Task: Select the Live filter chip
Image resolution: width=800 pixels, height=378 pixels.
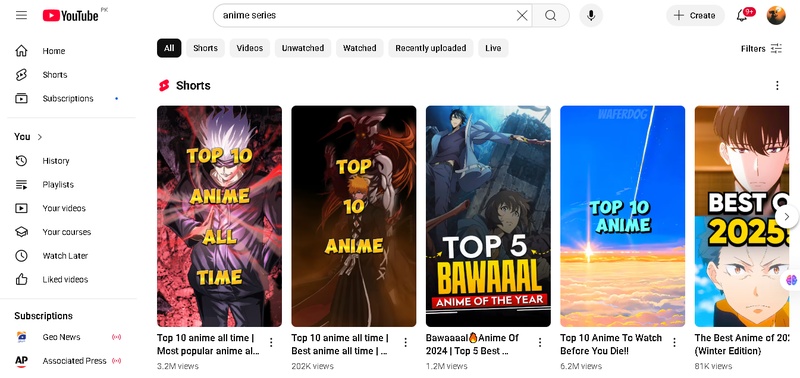Action: point(493,48)
